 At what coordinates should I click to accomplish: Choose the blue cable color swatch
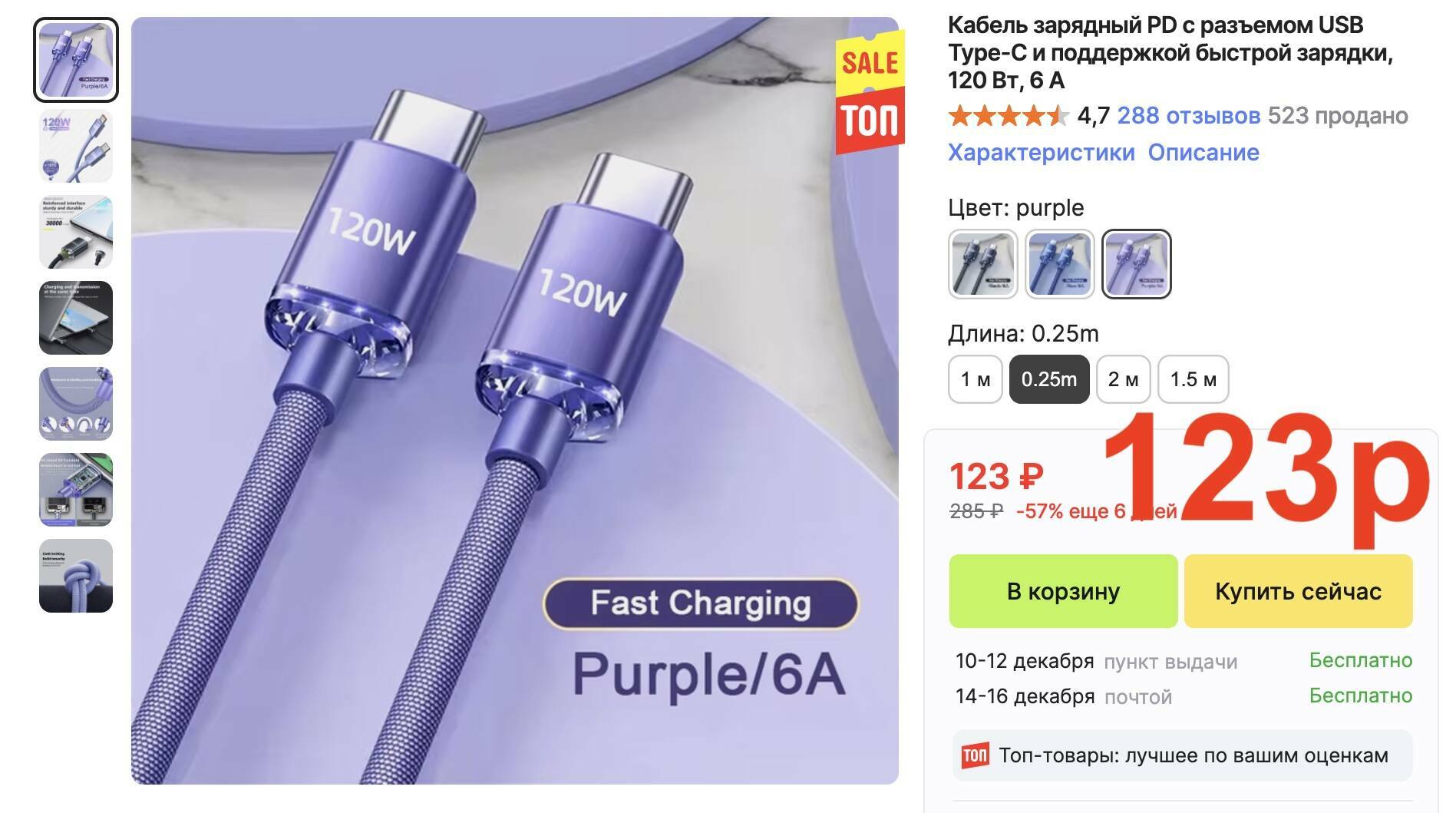1060,264
